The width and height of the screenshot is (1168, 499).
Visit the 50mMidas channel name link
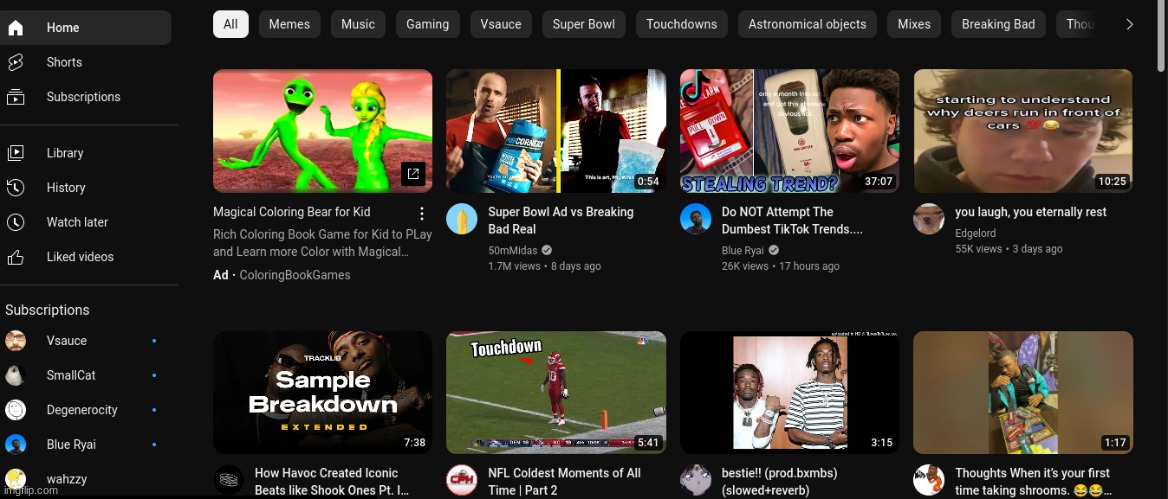[514, 250]
